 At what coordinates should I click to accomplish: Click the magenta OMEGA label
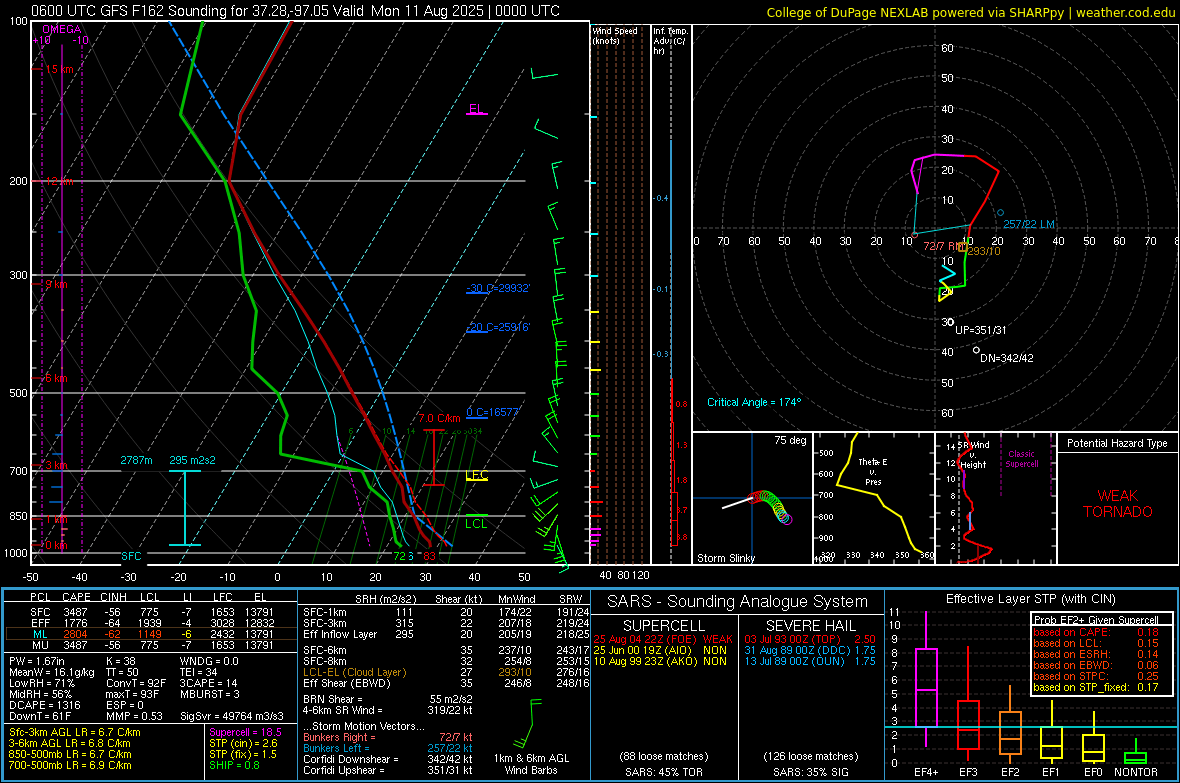click(61, 29)
